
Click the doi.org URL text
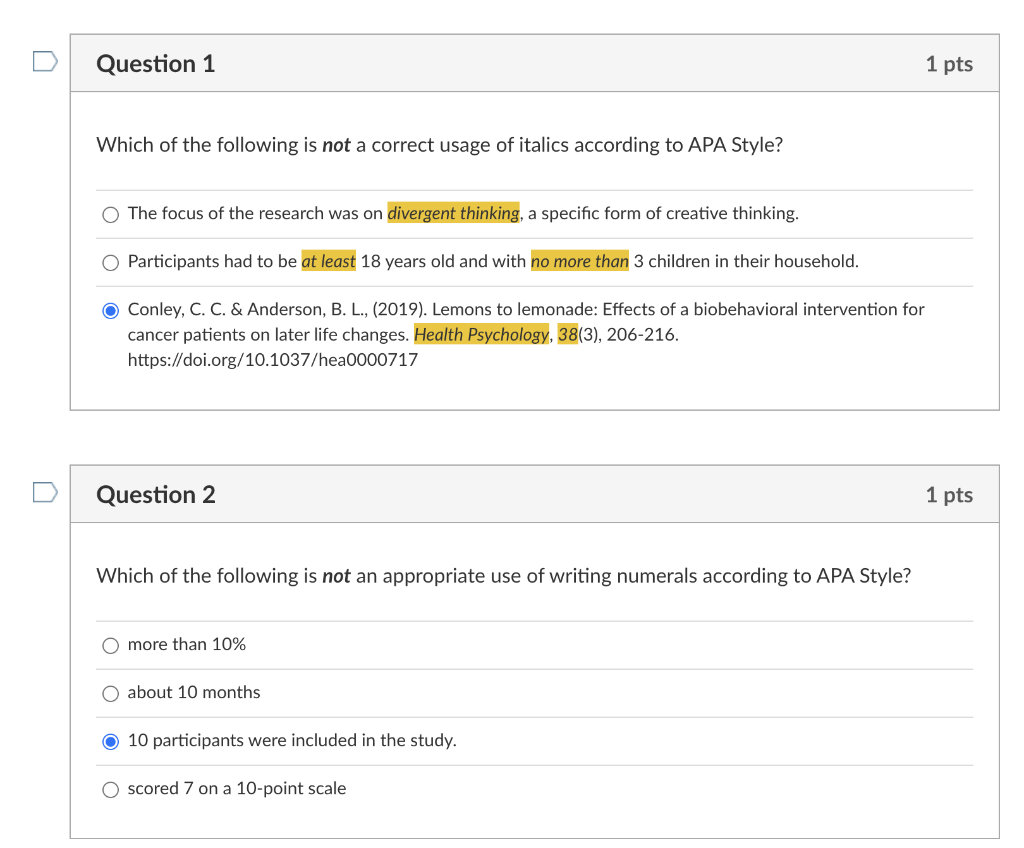coord(273,359)
